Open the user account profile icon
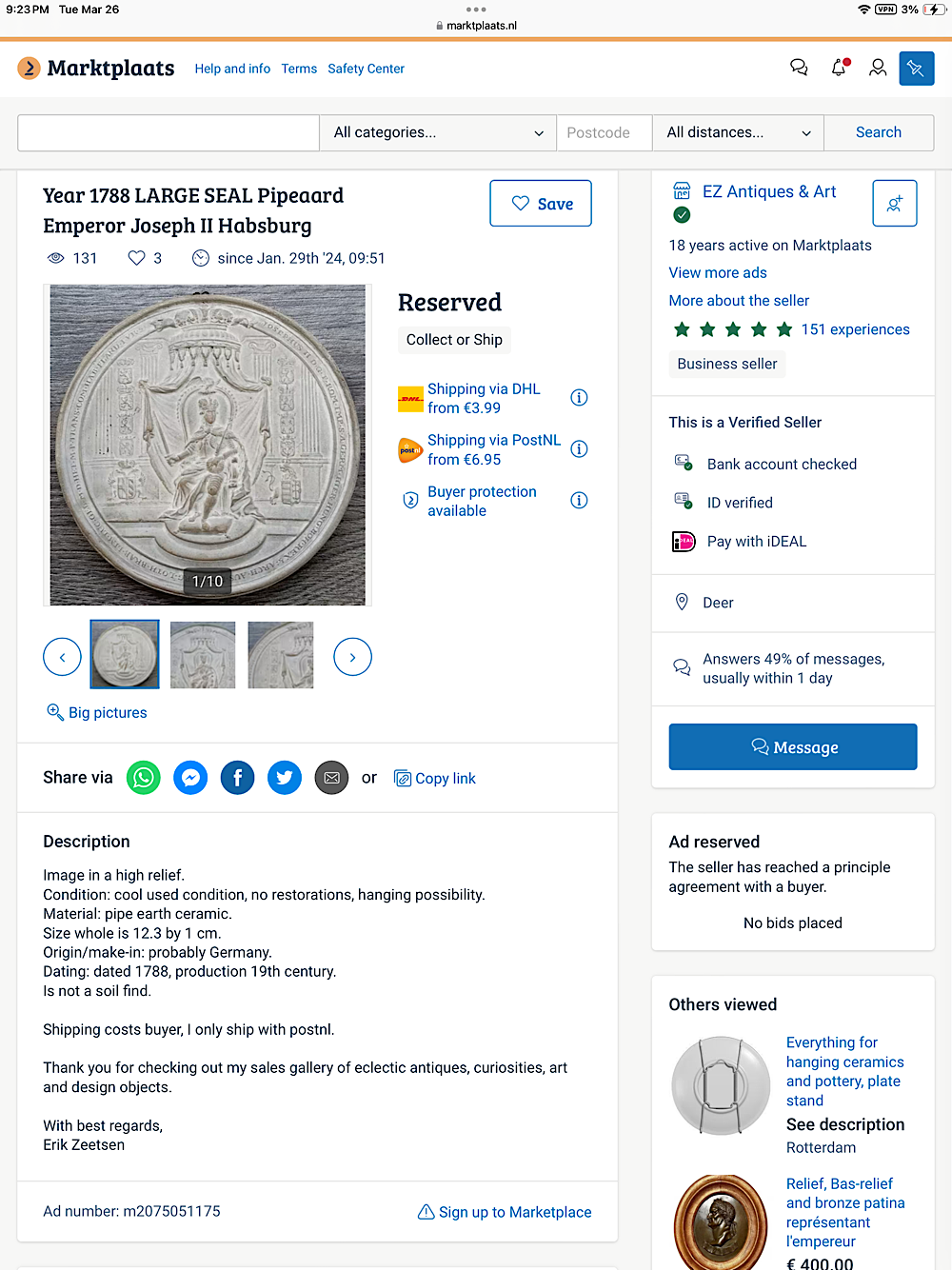Screen dimensions: 952x1270 (878, 68)
